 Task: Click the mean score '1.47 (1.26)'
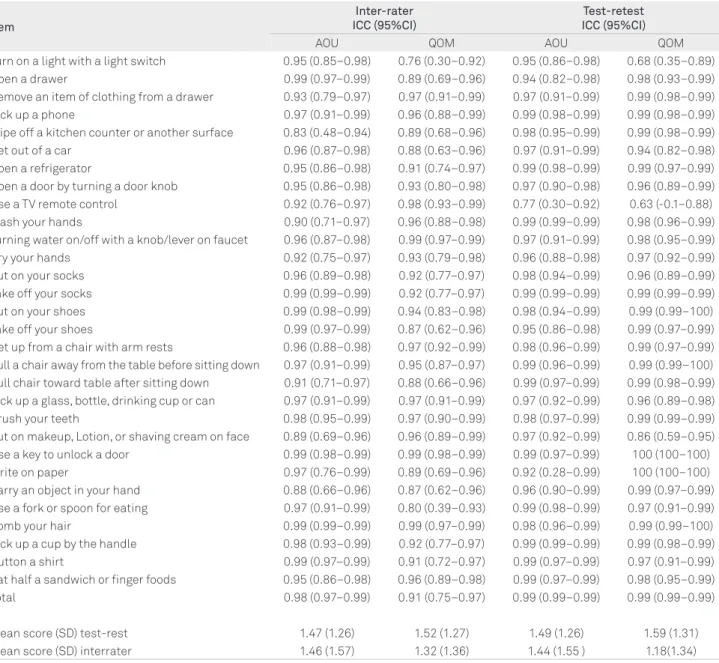[327, 633]
